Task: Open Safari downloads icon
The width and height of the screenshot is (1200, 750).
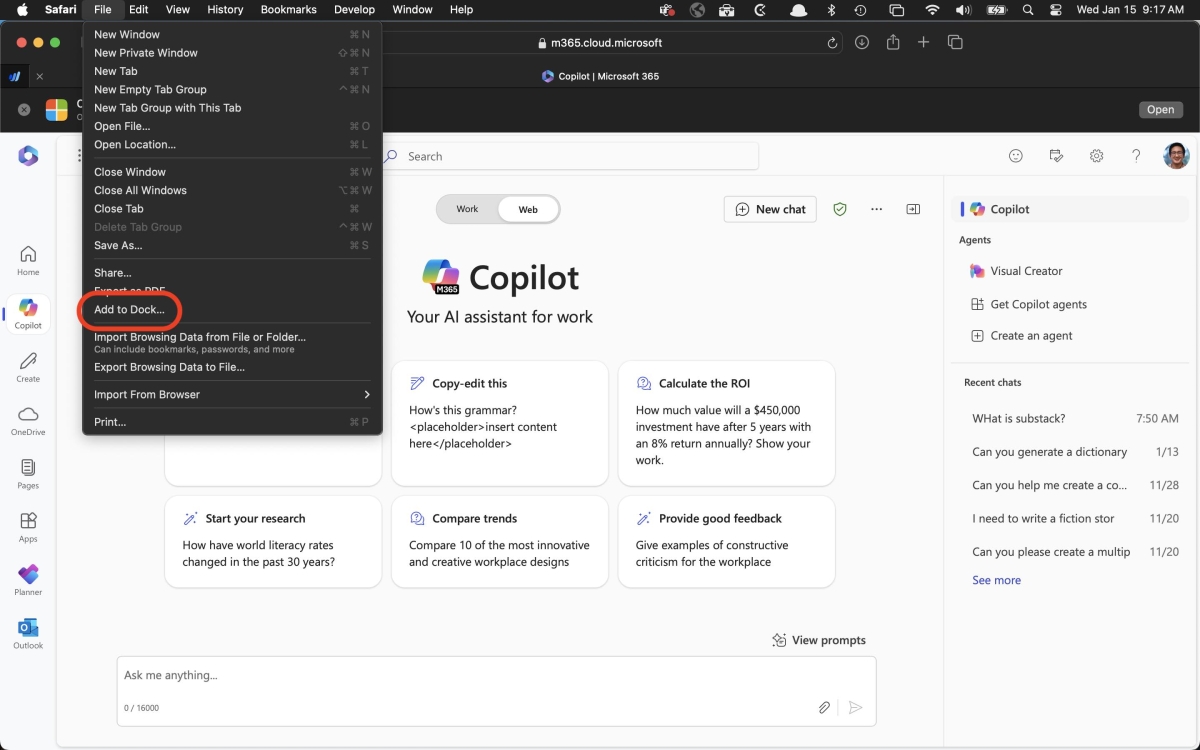Action: tap(862, 43)
